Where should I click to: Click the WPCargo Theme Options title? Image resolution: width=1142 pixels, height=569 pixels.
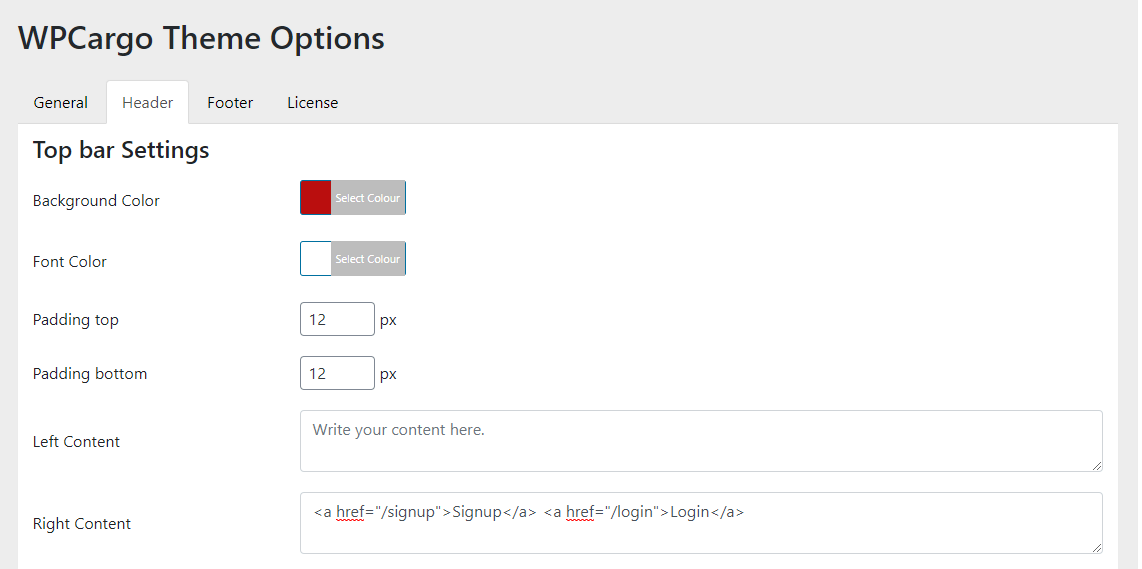click(x=201, y=38)
